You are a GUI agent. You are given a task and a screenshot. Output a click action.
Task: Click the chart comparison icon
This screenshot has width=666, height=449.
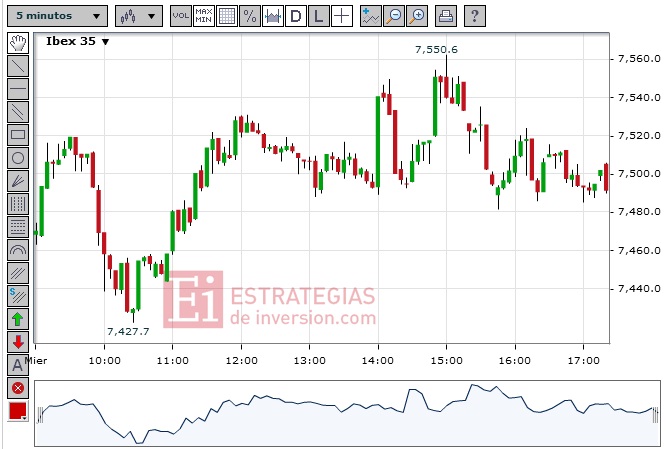tap(273, 16)
